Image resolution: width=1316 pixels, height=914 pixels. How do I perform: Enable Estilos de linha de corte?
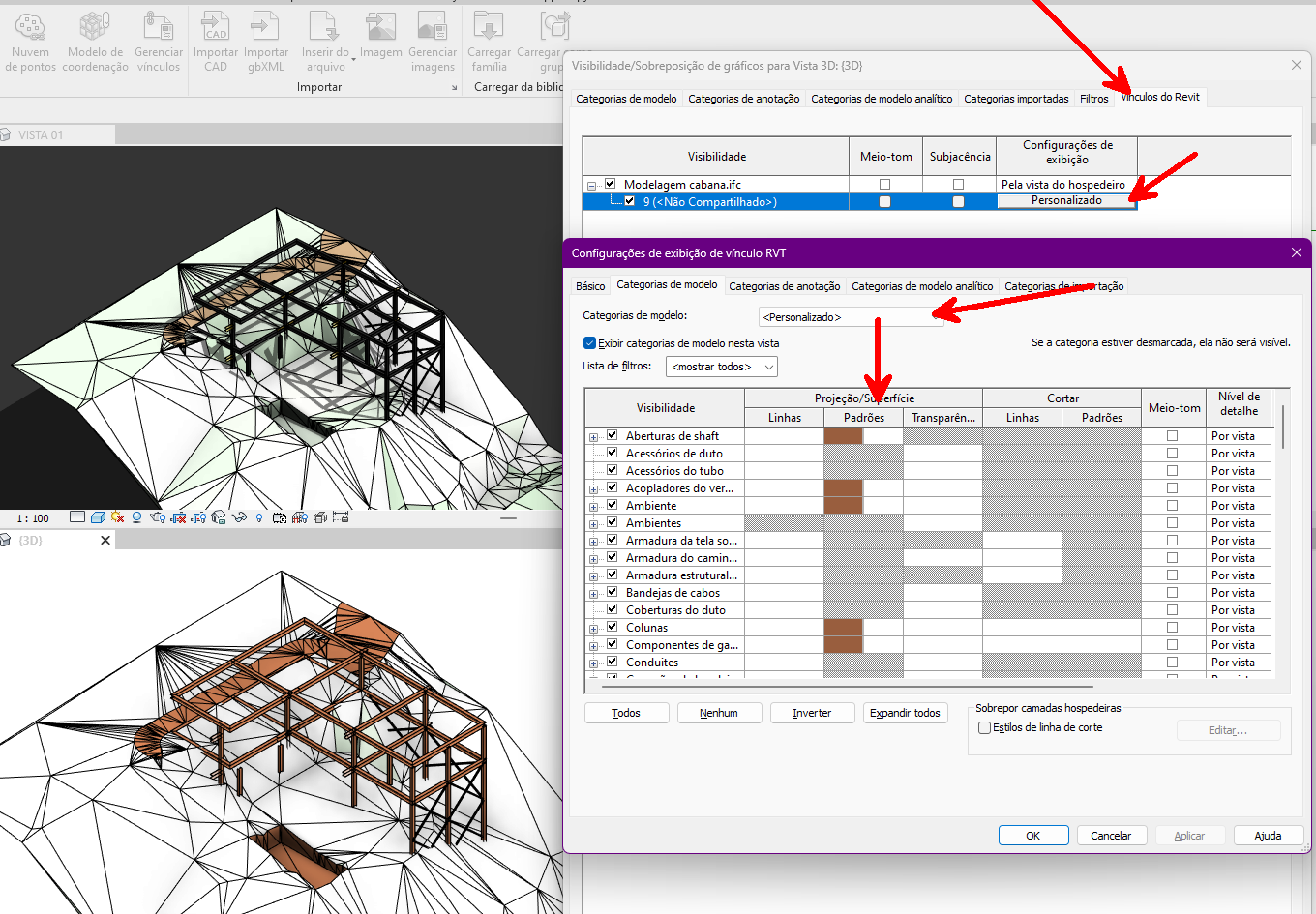pyautogui.click(x=983, y=727)
